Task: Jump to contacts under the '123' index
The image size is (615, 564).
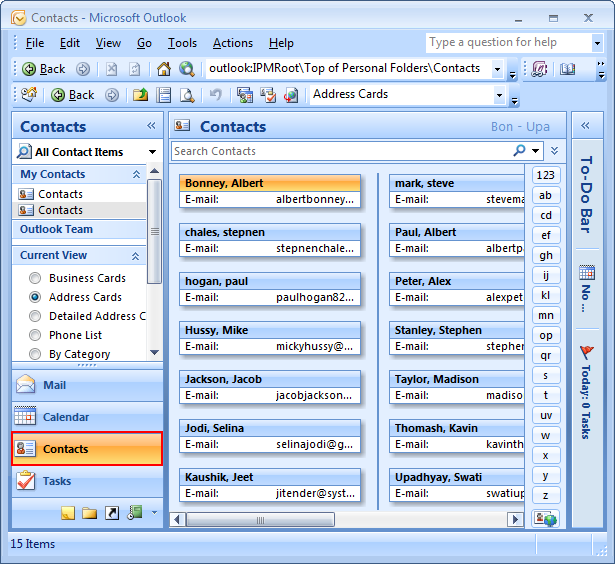Action: point(546,175)
